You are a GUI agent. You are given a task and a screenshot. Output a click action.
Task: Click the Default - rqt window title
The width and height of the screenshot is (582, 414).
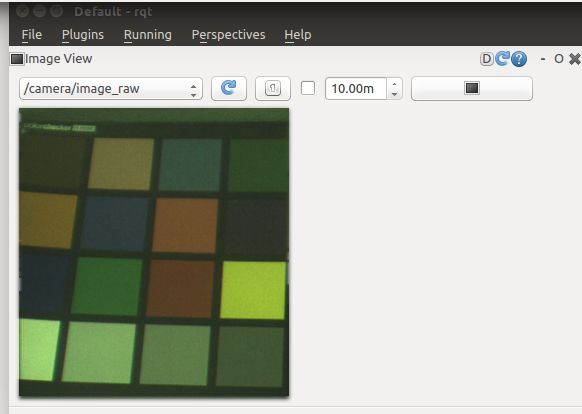click(x=113, y=12)
